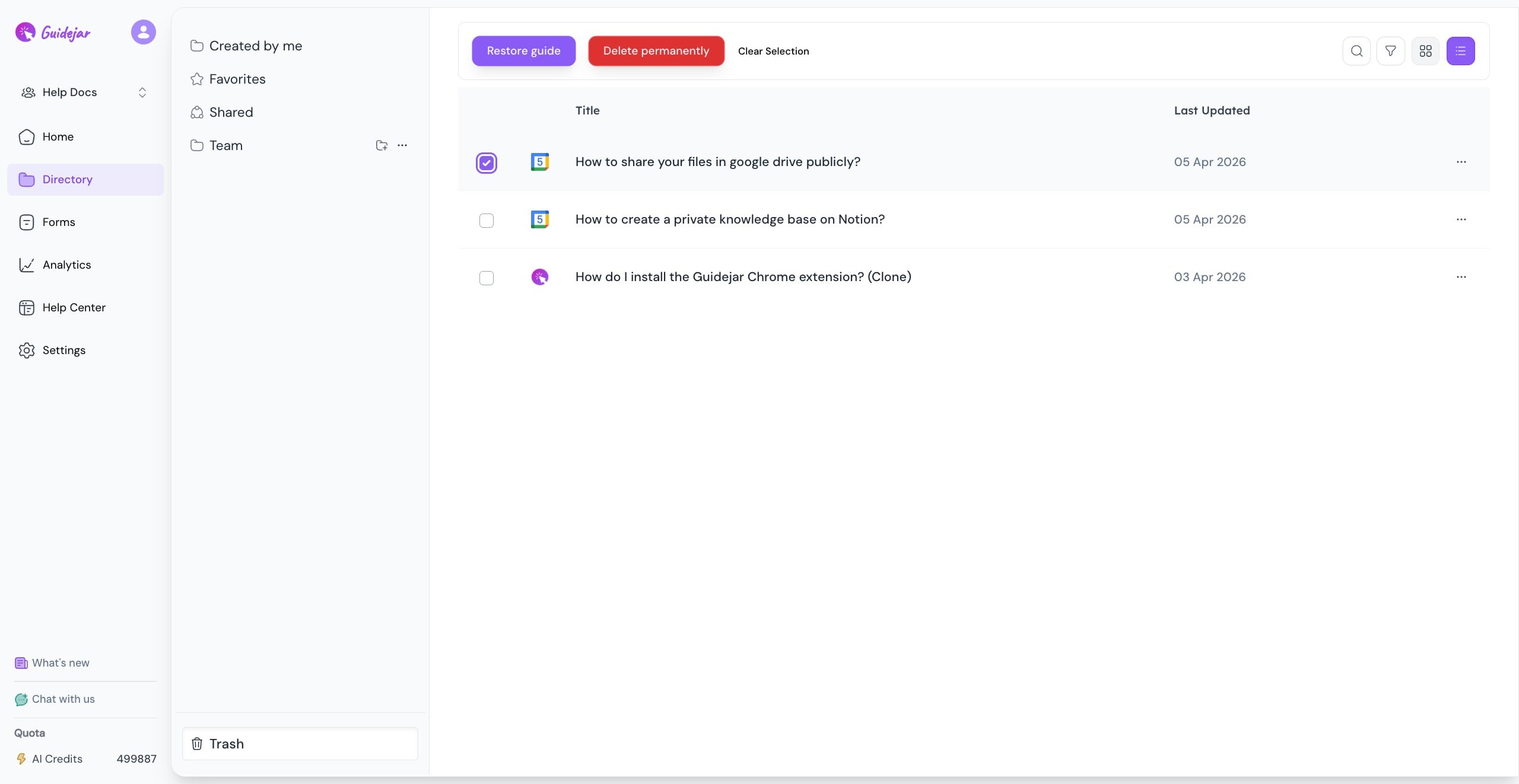Open the filter funnel icon
The height and width of the screenshot is (784, 1519).
click(1390, 51)
